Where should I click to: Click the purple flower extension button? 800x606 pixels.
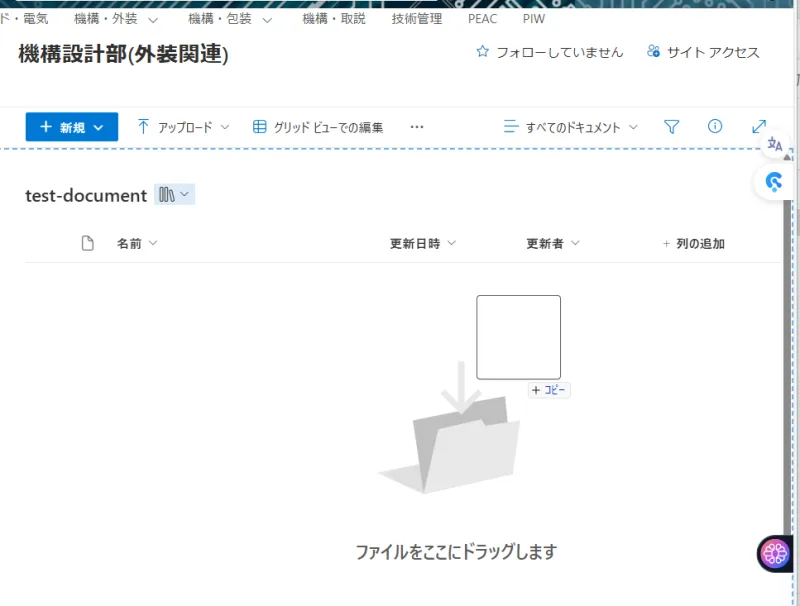point(774,553)
